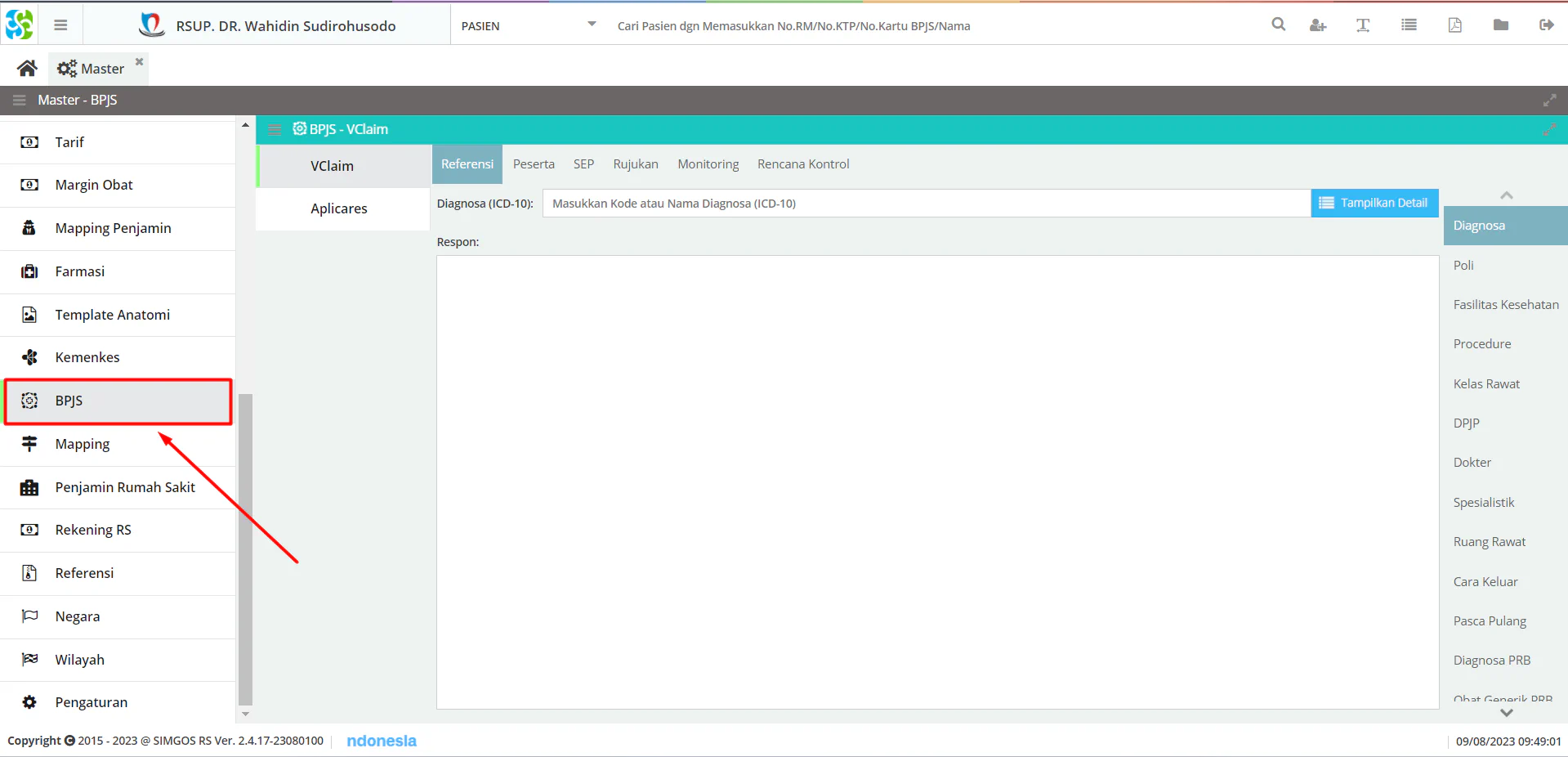This screenshot has height=757, width=1568.
Task: Select the Ruang Rawat reference item
Action: [1505, 542]
